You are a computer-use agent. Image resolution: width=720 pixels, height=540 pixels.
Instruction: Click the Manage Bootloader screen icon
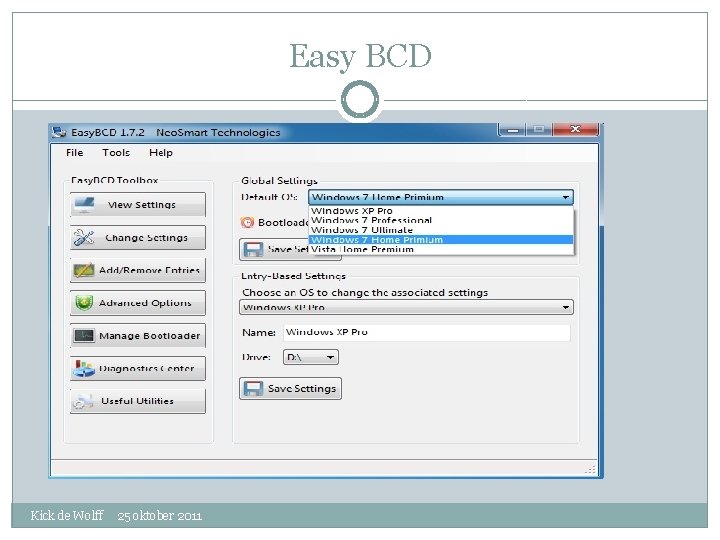point(84,335)
